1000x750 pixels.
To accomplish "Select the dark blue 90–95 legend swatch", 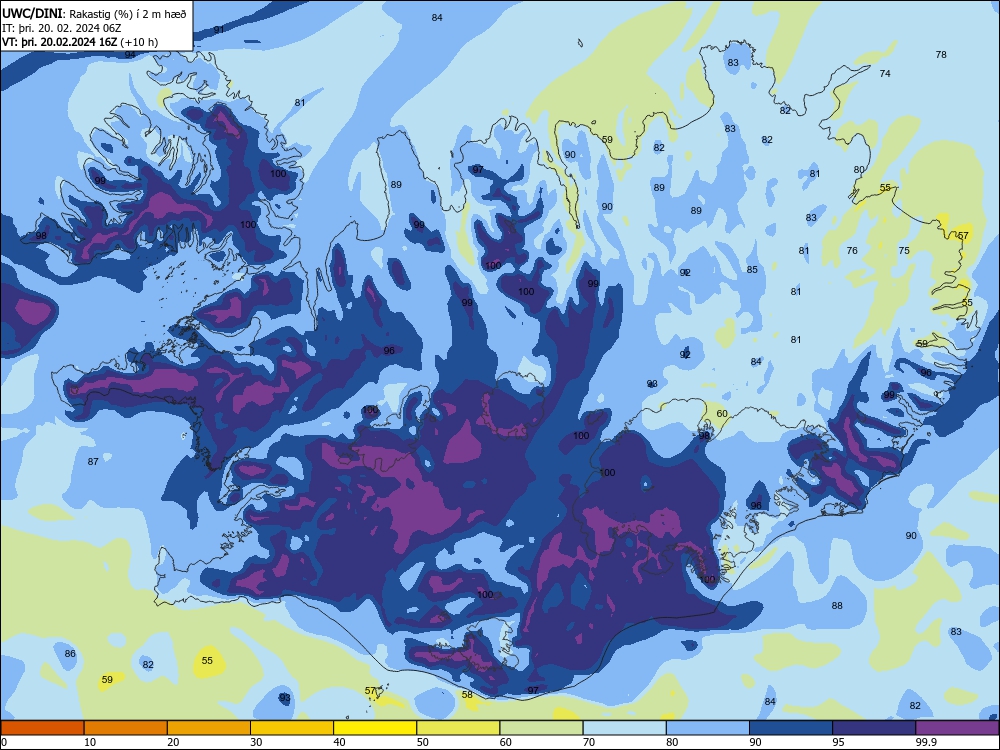I will click(x=791, y=728).
